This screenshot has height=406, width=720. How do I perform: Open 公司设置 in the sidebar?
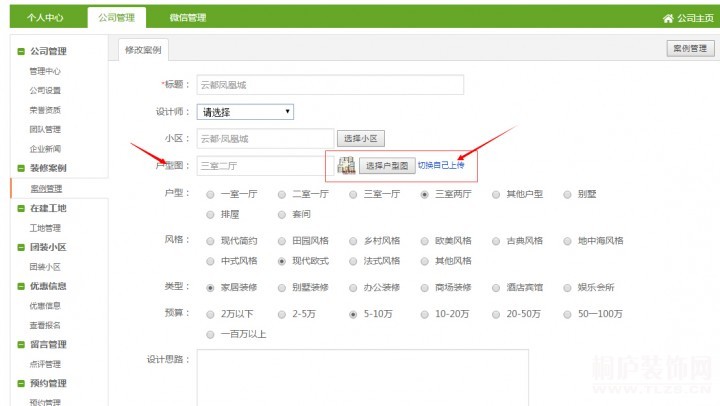click(x=45, y=90)
